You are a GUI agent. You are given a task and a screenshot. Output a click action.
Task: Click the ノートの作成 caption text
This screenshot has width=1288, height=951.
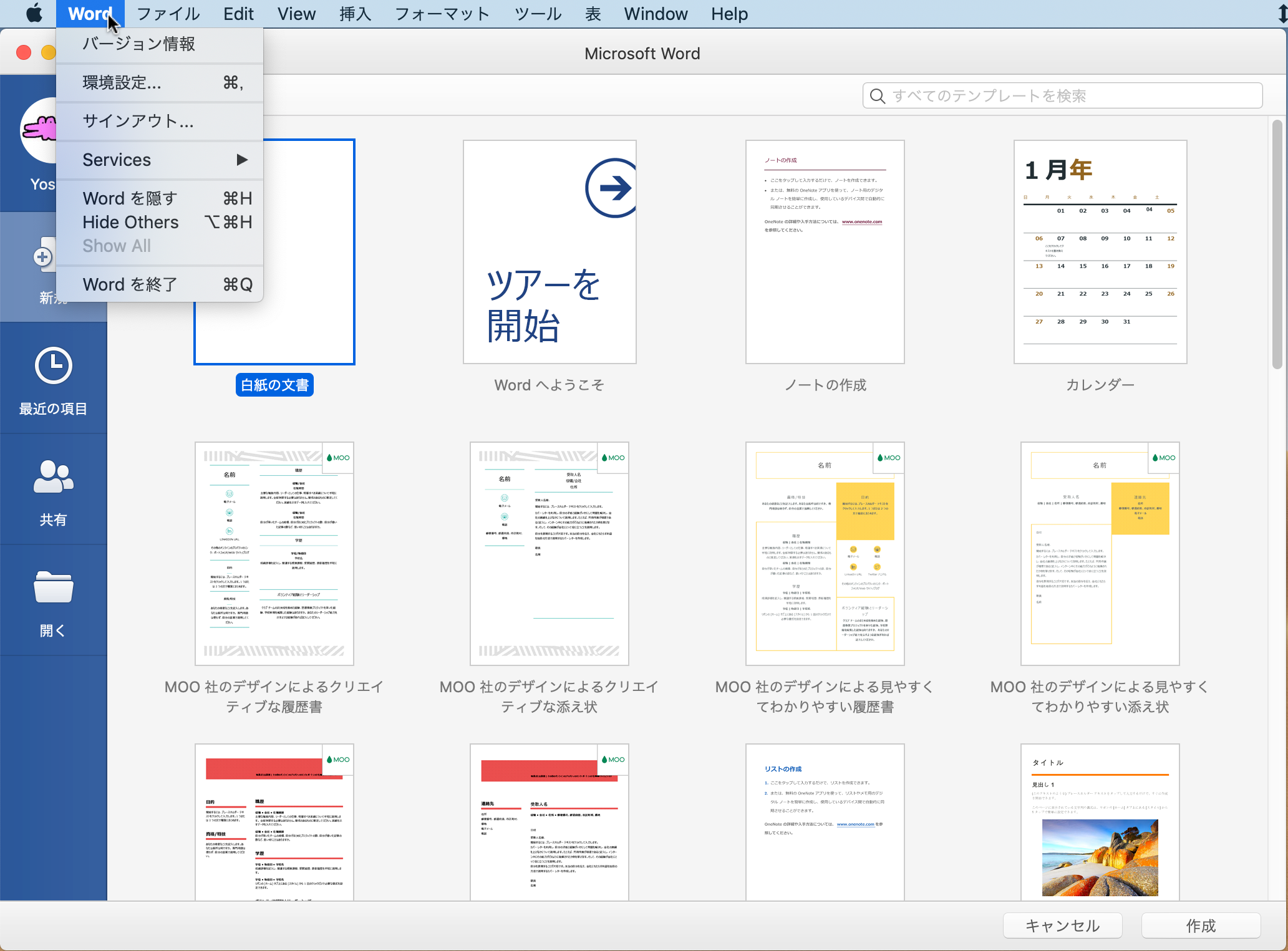tap(825, 385)
